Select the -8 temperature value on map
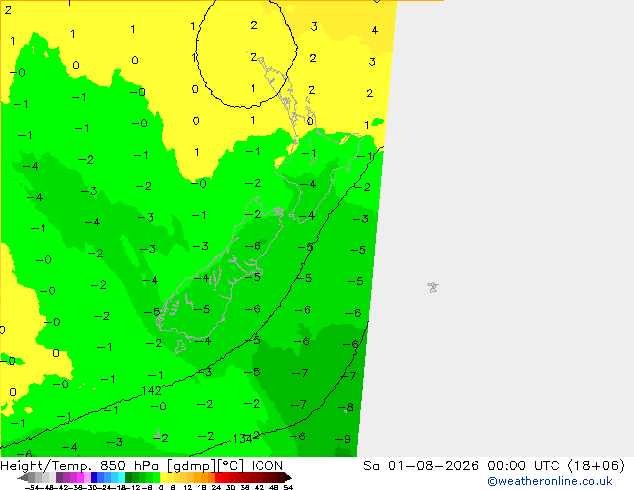Viewport: 634px width, 490px height. tap(346, 407)
